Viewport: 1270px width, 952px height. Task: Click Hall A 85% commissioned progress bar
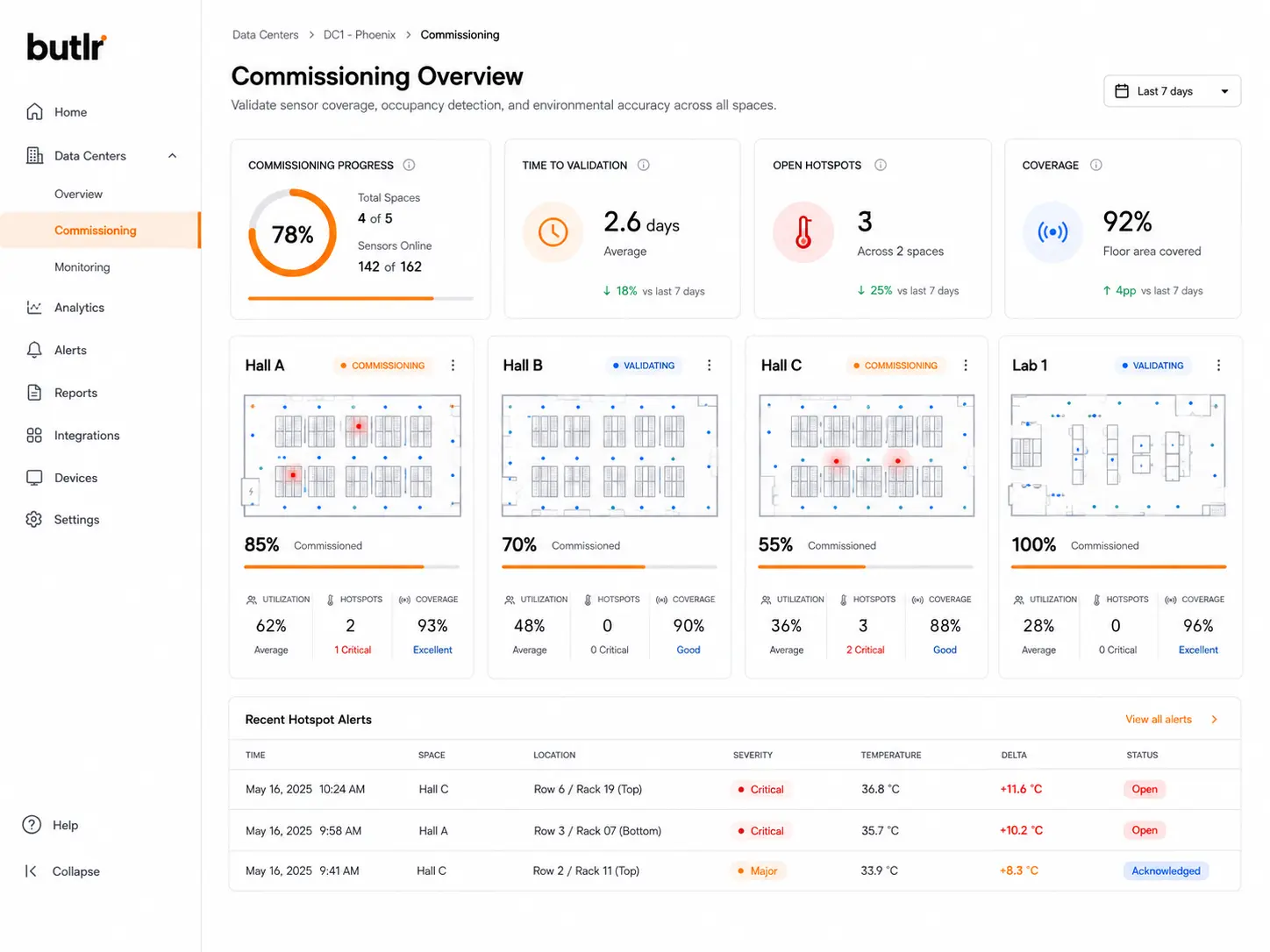coord(352,567)
